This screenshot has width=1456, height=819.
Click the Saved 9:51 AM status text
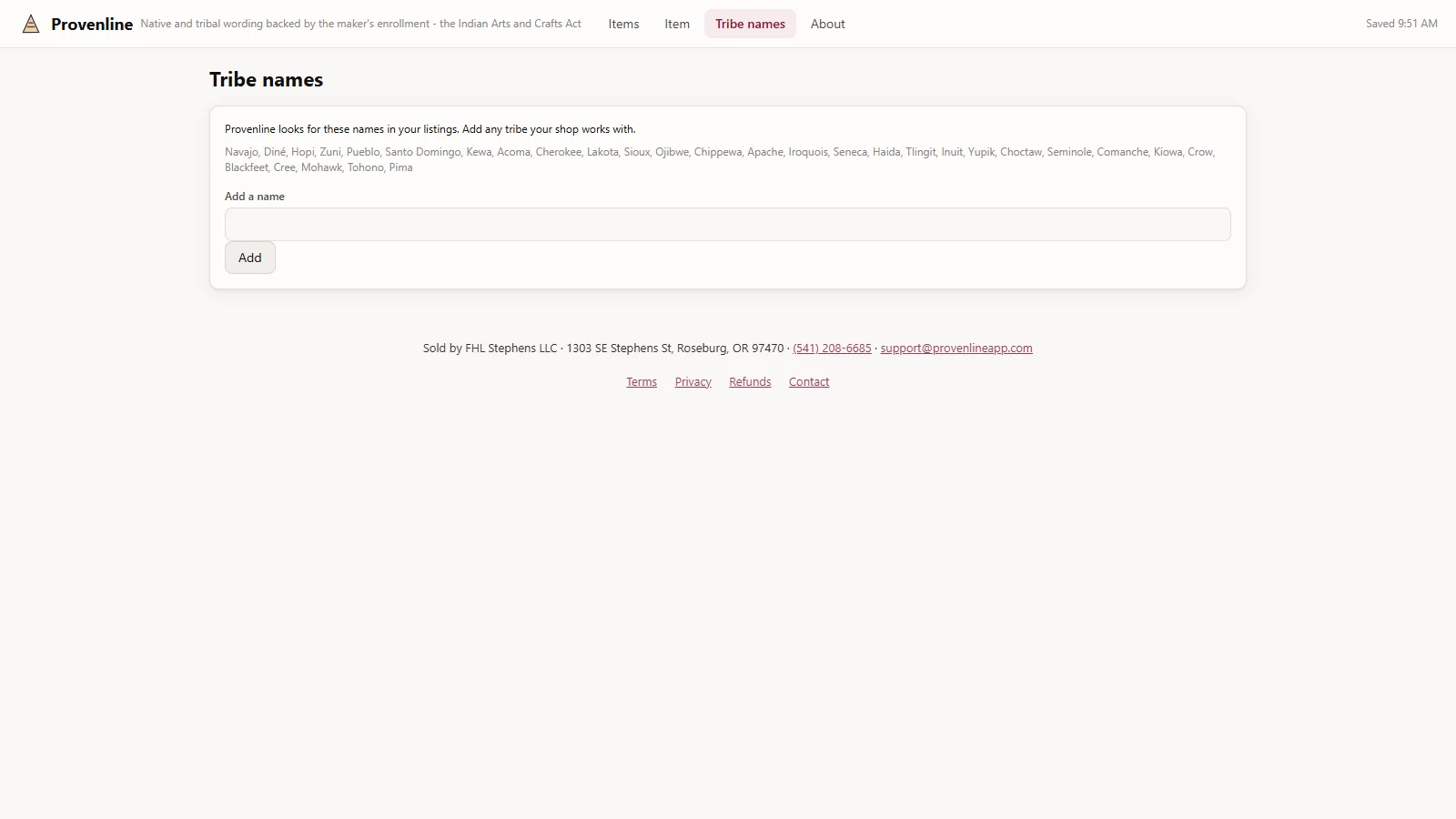[1401, 24]
